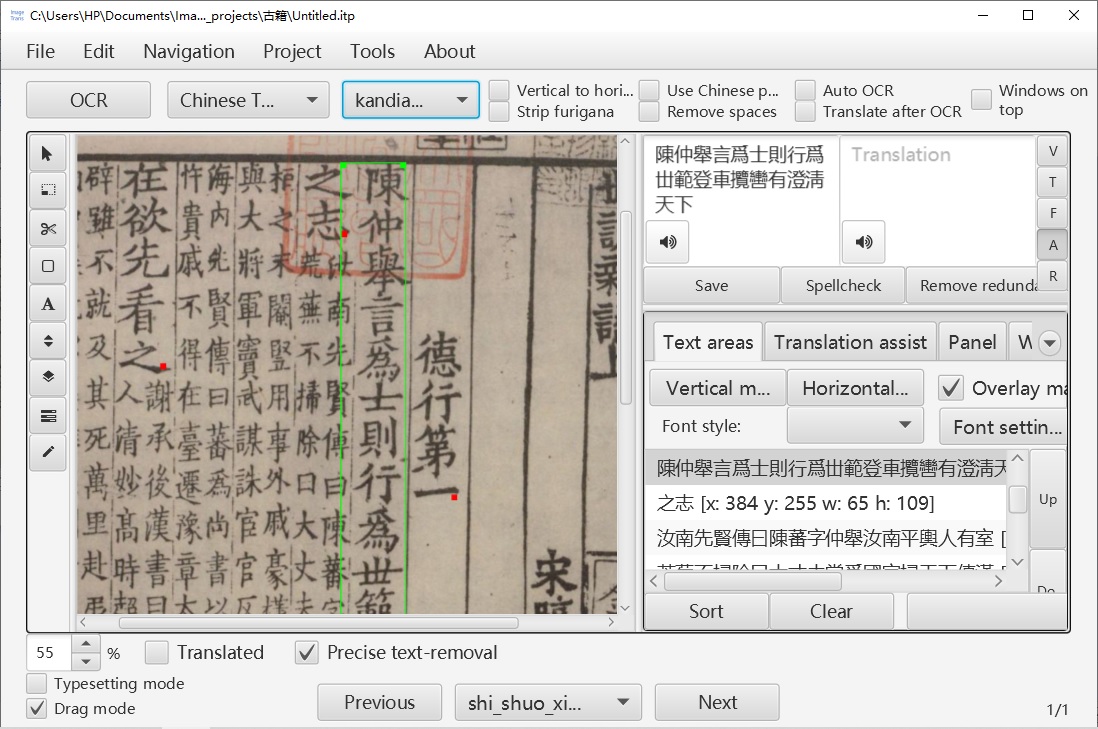Run Spellcheck on the text
Image resolution: width=1098 pixels, height=729 pixels.
pyautogui.click(x=843, y=285)
